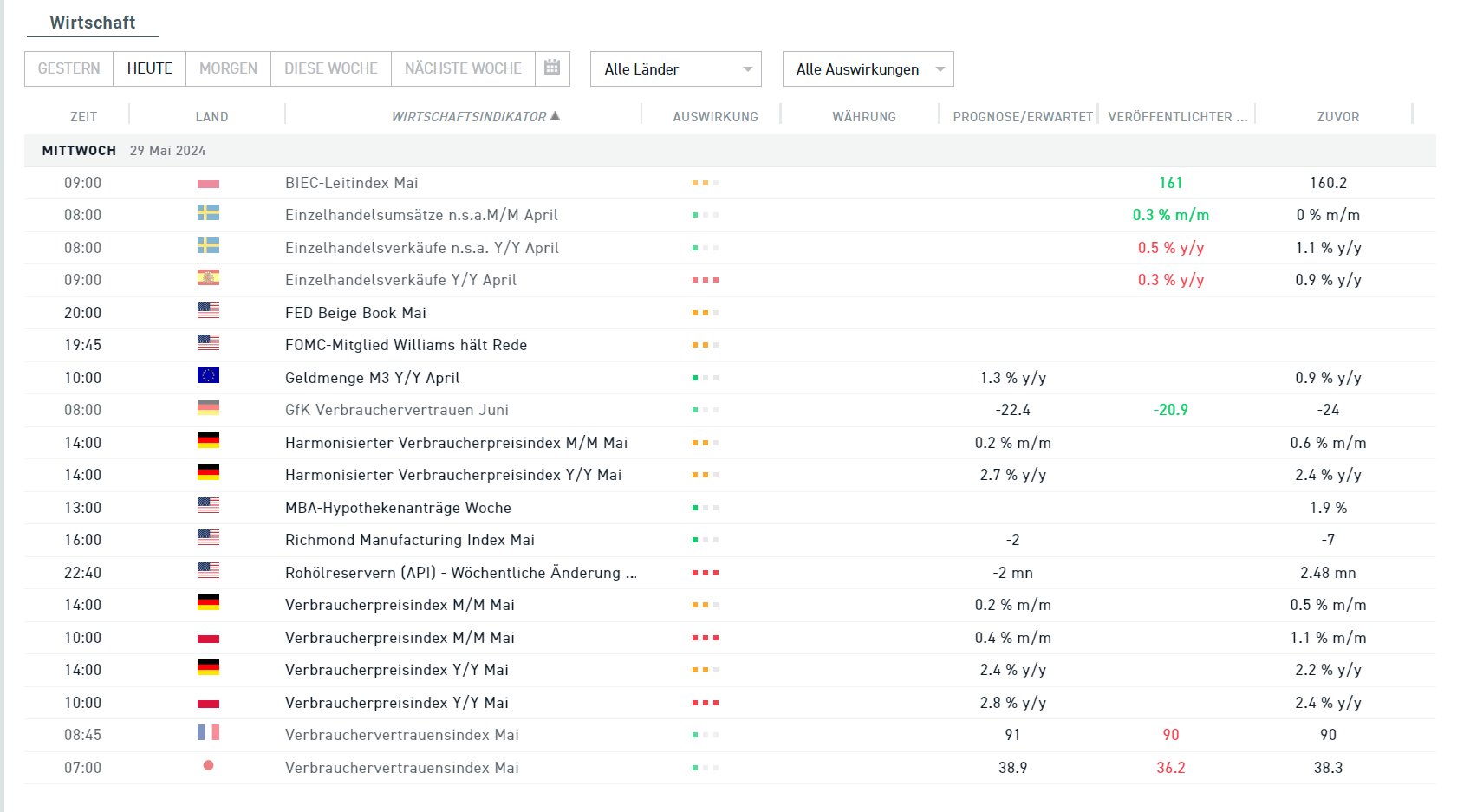
Task: Click the Japan flag at 07:00 row
Action: (208, 766)
